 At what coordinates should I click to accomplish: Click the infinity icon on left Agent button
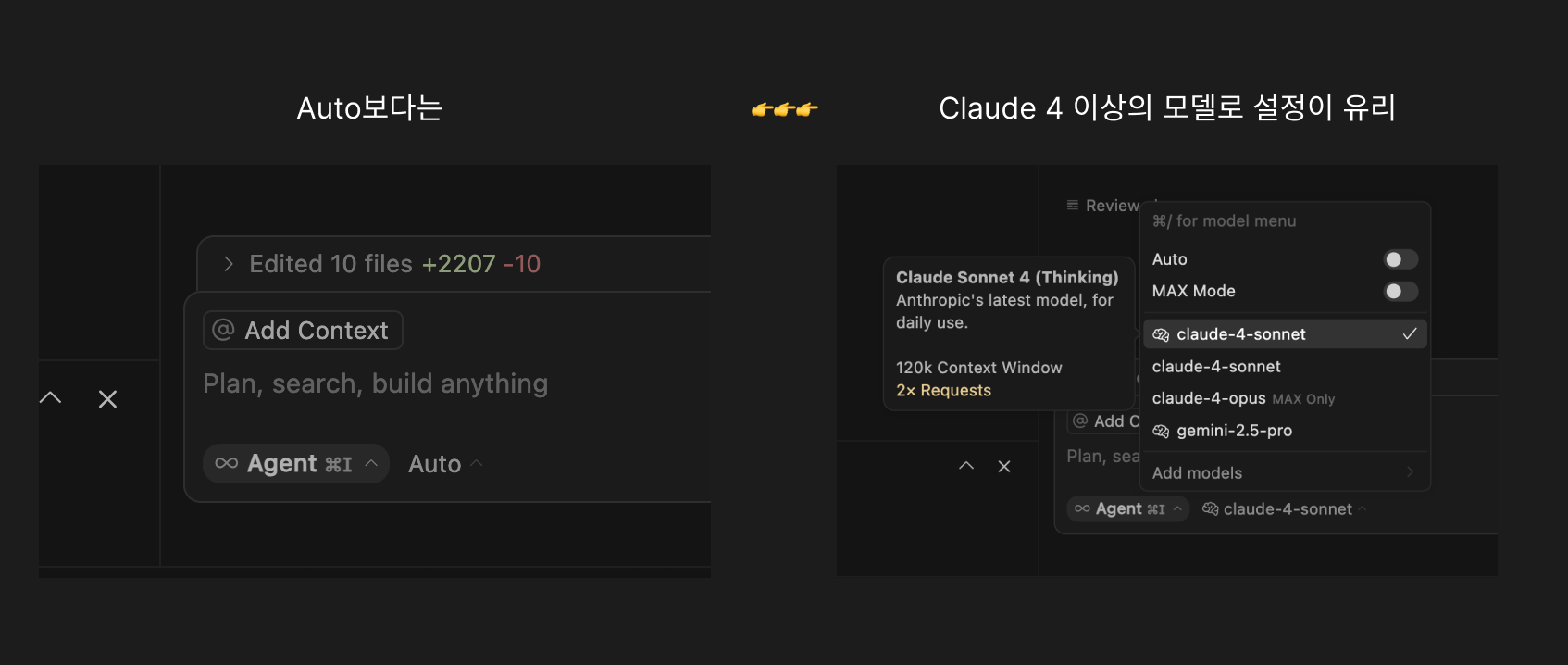[x=227, y=463]
